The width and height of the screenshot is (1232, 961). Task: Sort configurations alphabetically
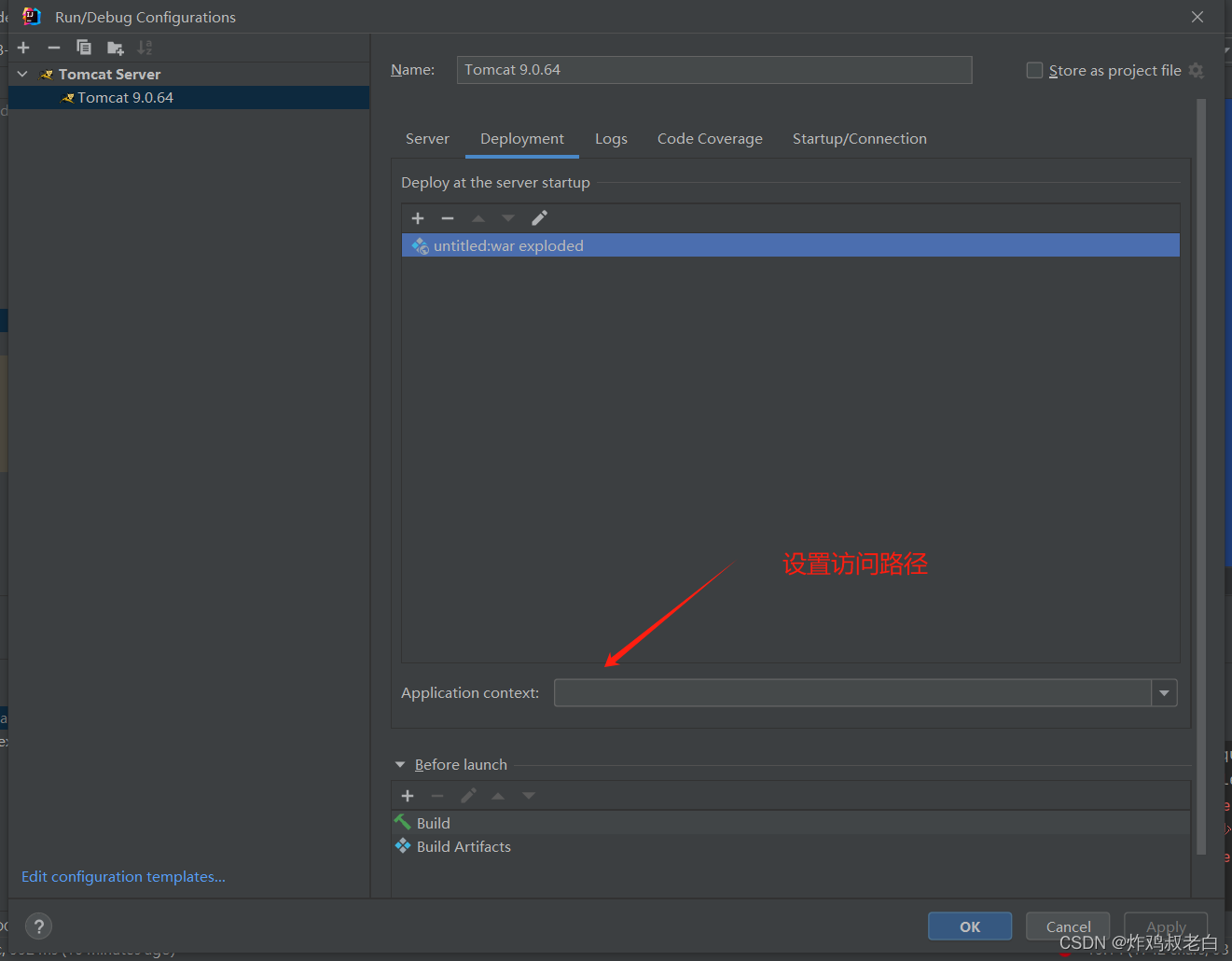pyautogui.click(x=145, y=48)
